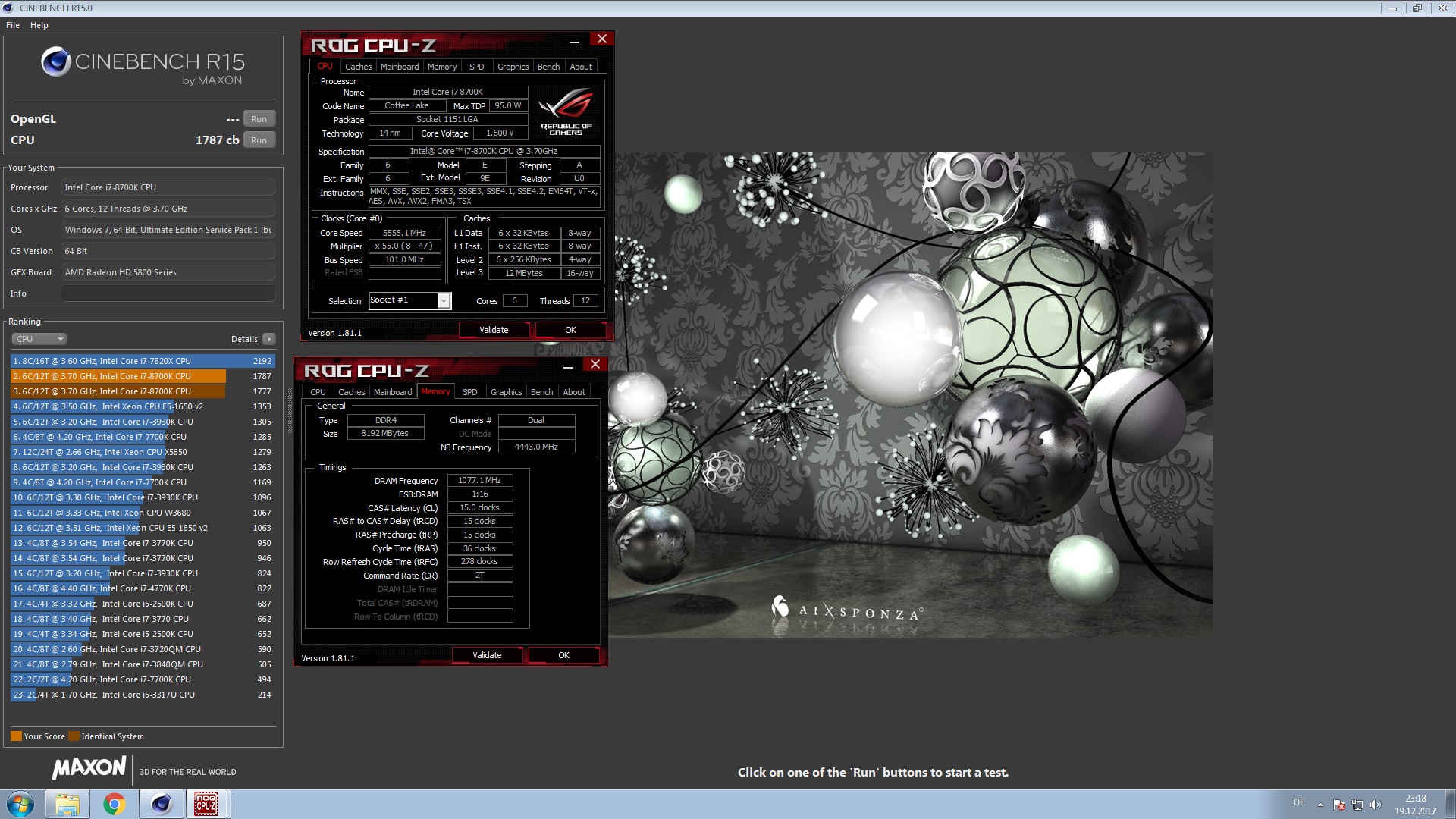This screenshot has width=1456, height=819.
Task: Switch to Caches tab in upper CPU-Z
Action: 358,67
